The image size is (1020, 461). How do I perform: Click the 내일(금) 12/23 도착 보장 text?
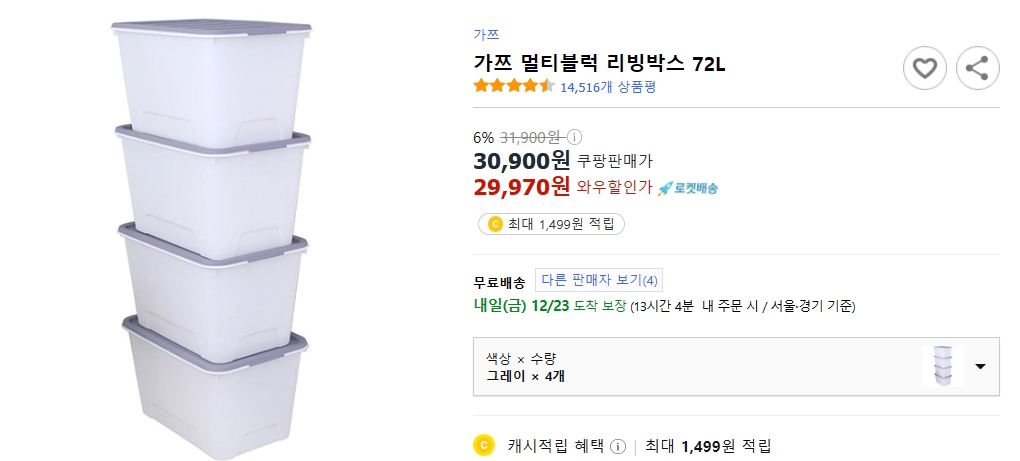[550, 305]
